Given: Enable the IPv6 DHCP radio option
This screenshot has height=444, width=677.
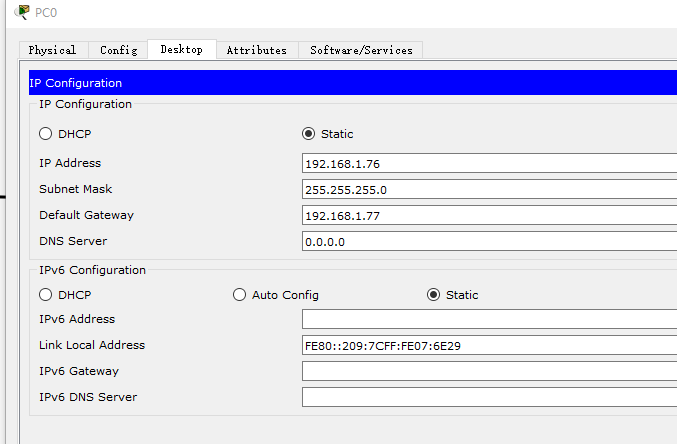Looking at the screenshot, I should click(46, 295).
